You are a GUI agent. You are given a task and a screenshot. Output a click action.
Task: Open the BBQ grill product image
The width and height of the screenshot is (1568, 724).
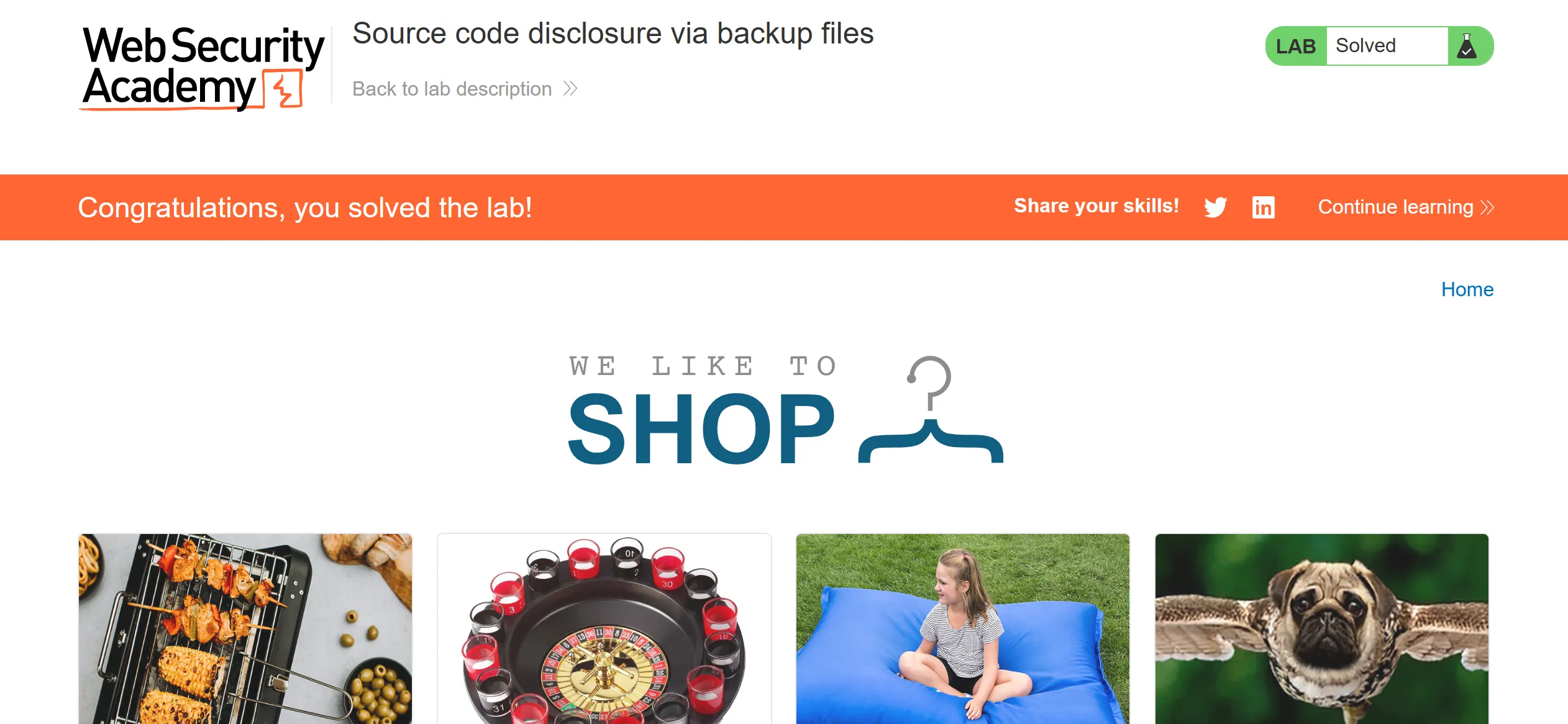pos(245,628)
